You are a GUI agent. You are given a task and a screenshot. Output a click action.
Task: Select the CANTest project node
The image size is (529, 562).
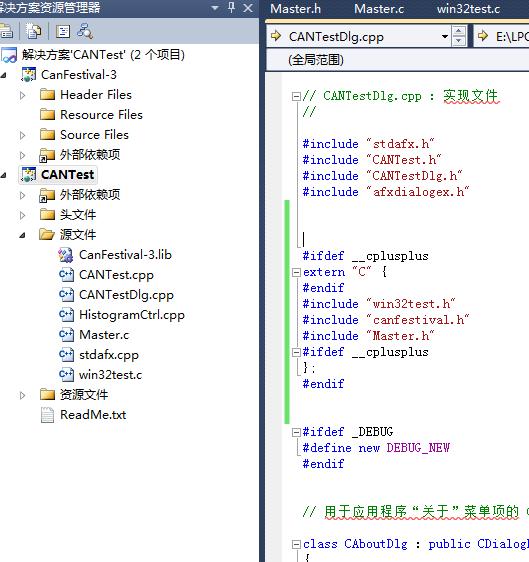(67, 175)
